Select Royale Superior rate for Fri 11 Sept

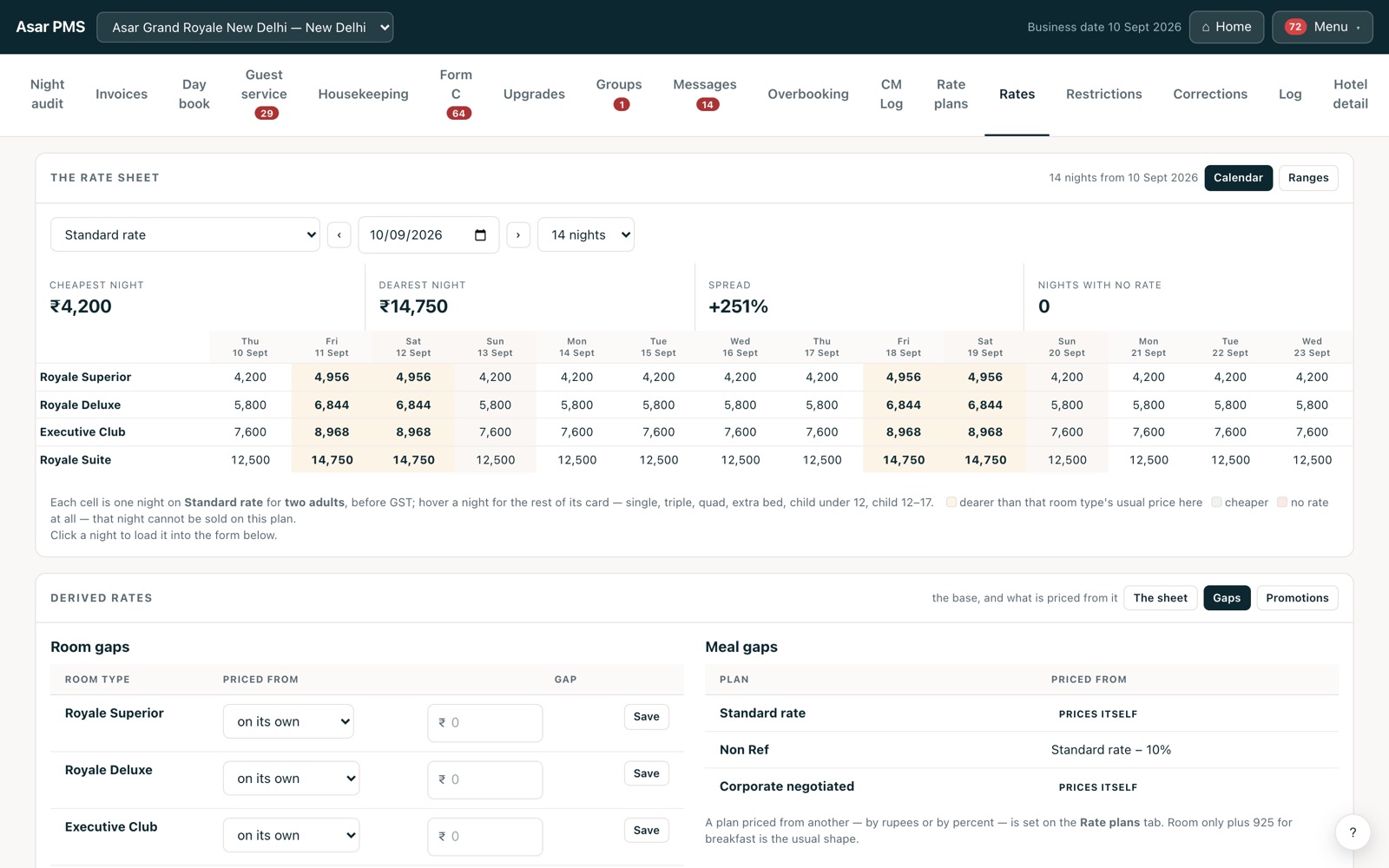(x=332, y=378)
